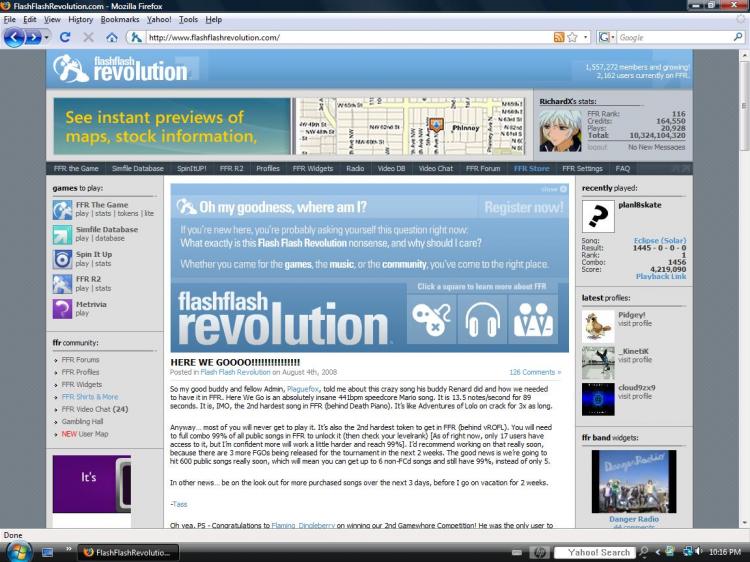
Task: Select the Simfile Database nav tab
Action: click(x=138, y=168)
